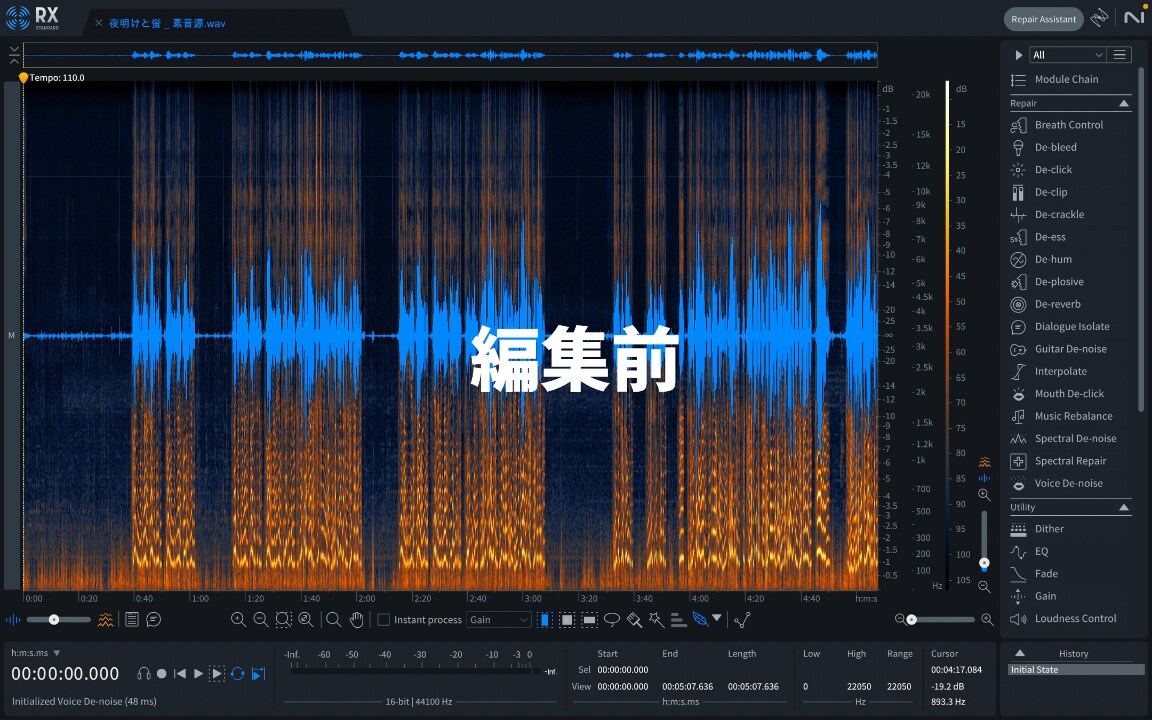Toggle the Time-frequency selection tool

click(567, 620)
